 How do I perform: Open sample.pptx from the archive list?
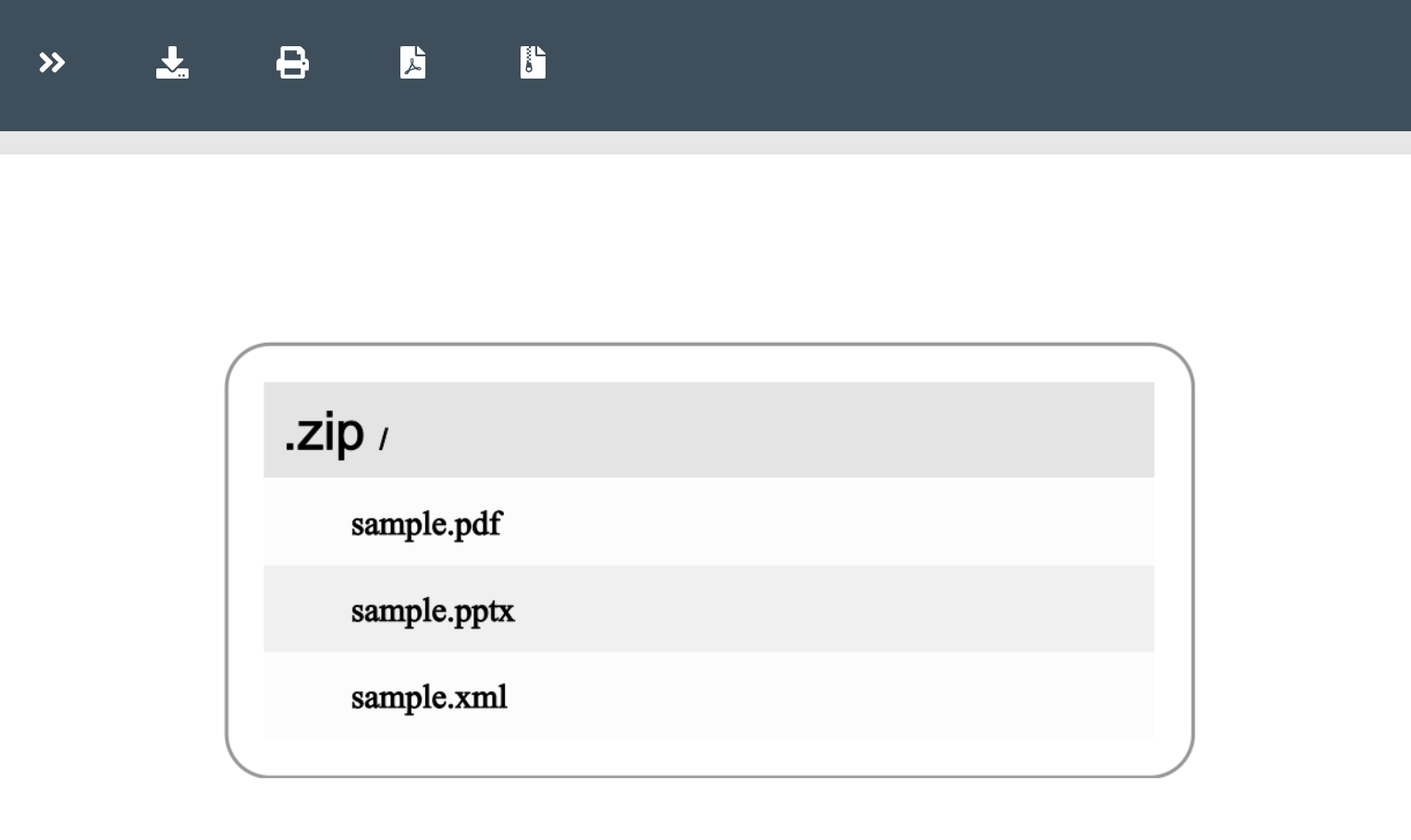coord(432,610)
